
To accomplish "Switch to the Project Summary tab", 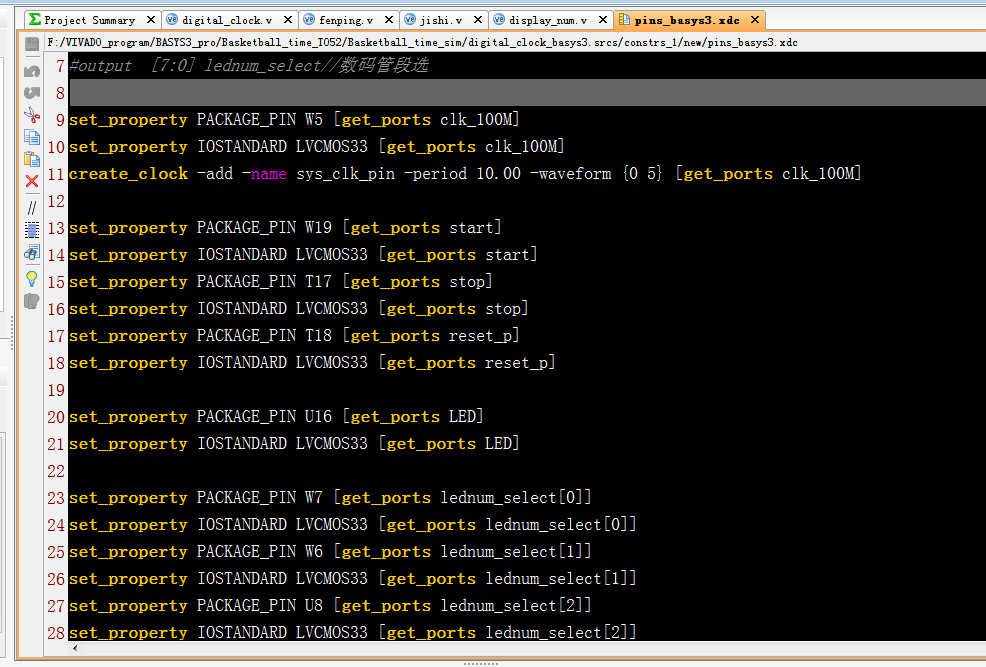I will tap(89, 20).
